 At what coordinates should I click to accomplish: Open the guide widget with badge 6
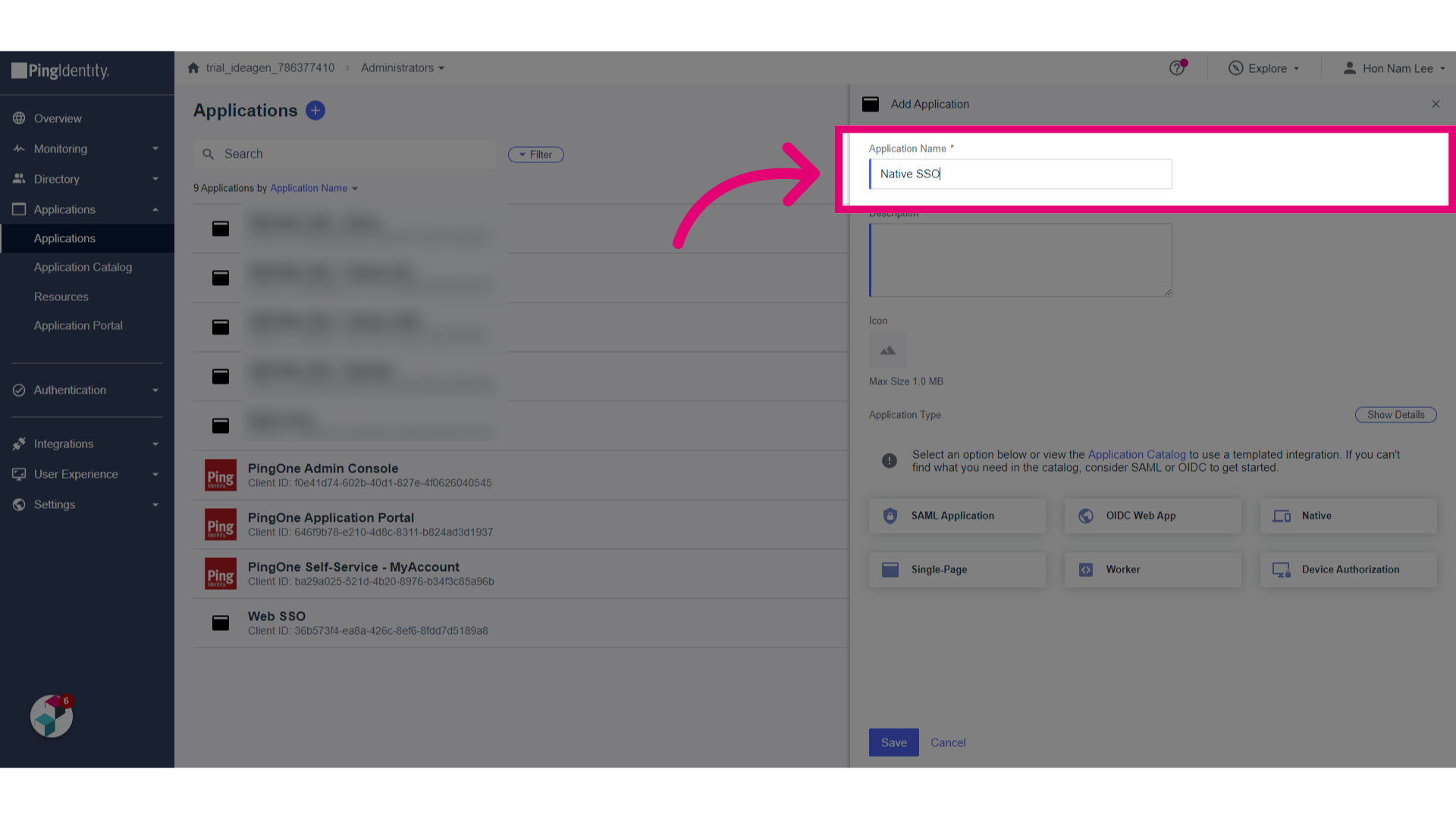click(x=52, y=716)
